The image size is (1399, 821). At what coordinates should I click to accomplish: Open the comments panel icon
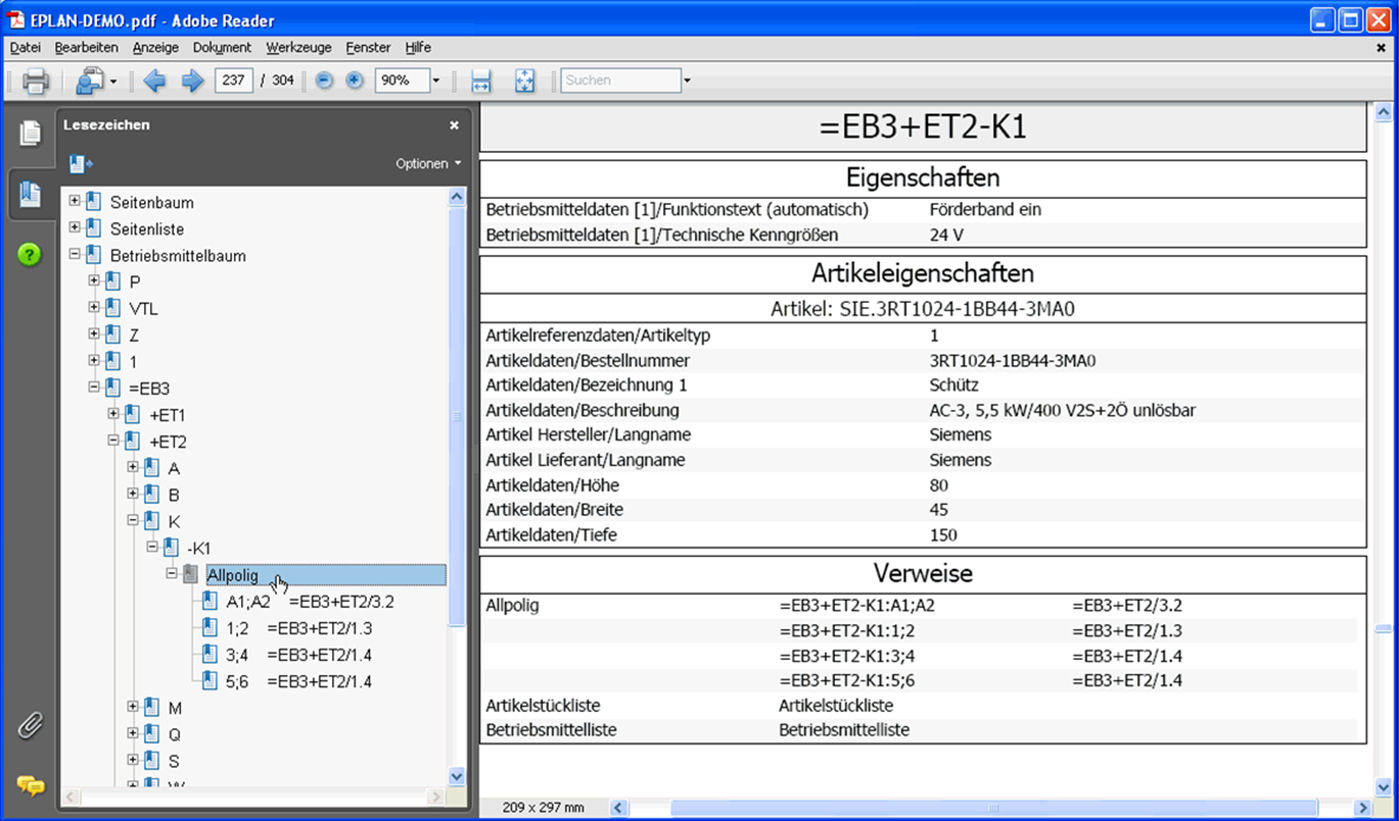pos(30,785)
